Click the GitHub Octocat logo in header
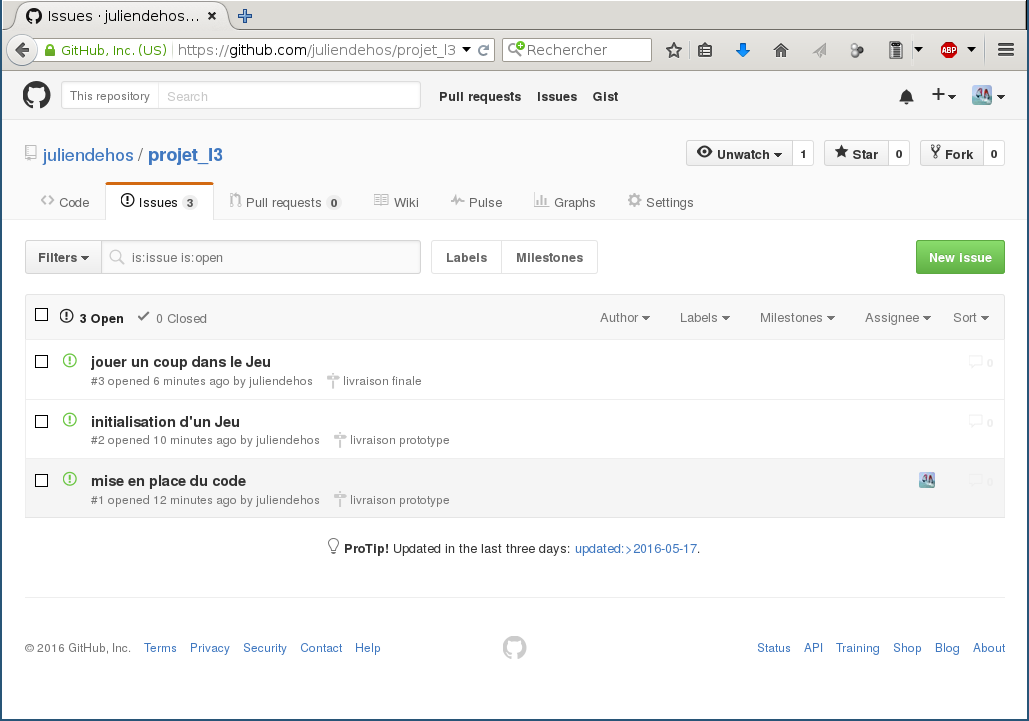1029x721 pixels. 36,96
